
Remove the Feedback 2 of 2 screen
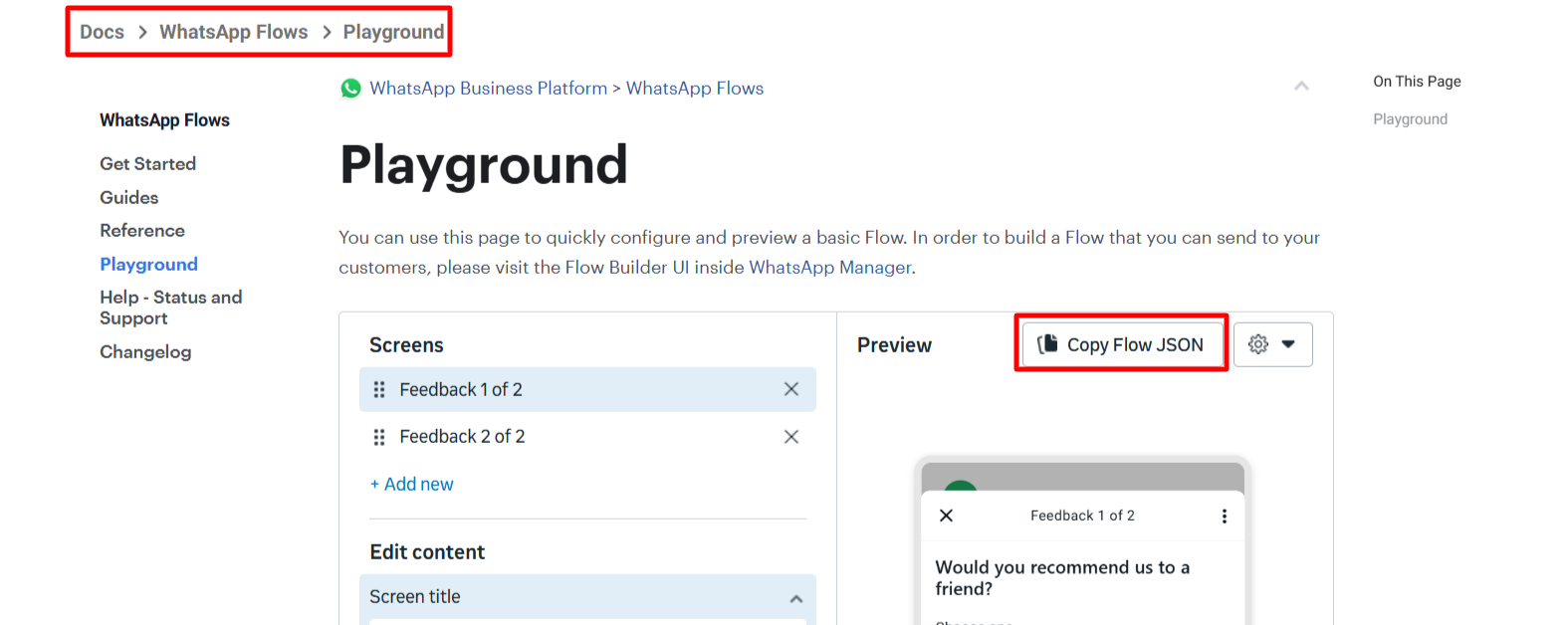click(x=791, y=437)
